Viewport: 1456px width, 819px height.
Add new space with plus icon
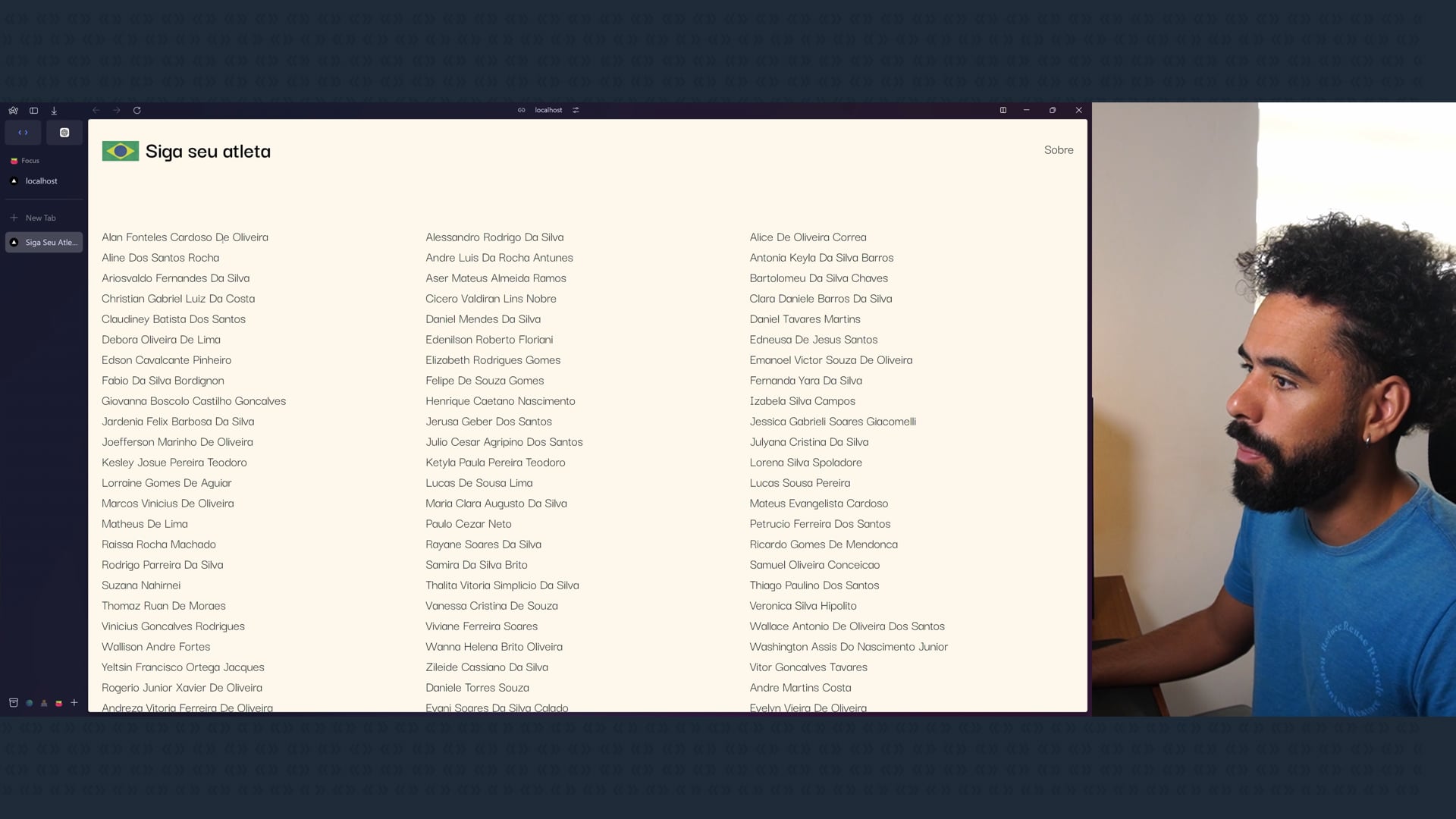click(74, 703)
